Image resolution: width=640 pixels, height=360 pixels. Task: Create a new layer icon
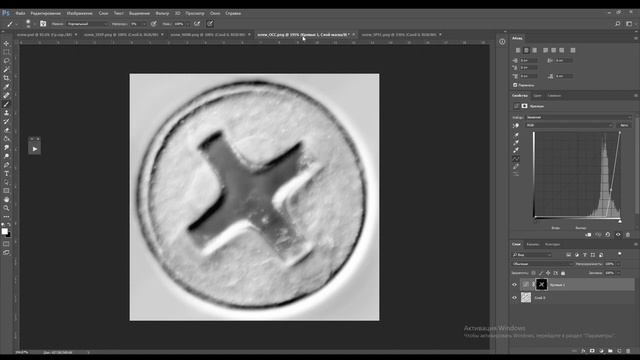(619, 351)
